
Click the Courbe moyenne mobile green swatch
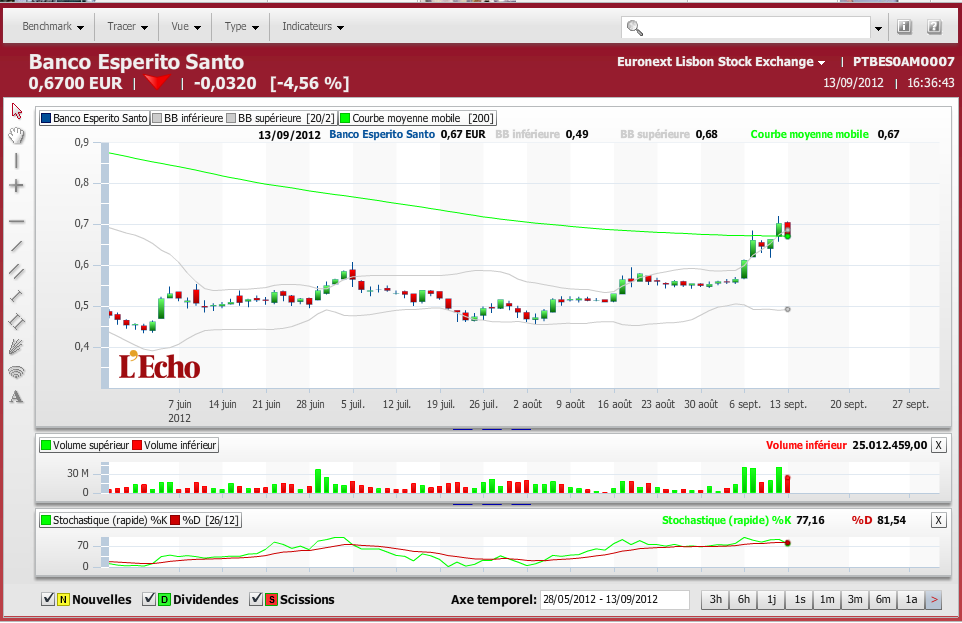[345, 118]
